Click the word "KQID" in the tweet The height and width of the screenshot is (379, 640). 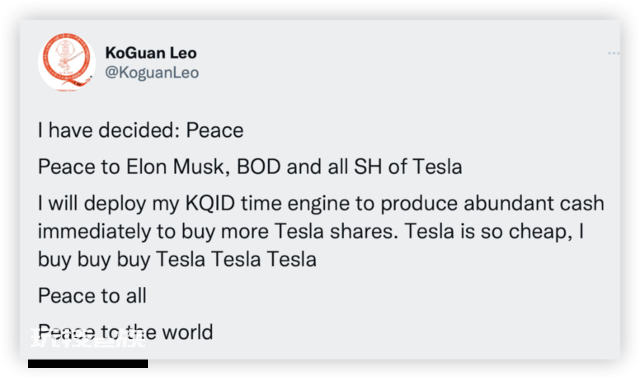210,203
